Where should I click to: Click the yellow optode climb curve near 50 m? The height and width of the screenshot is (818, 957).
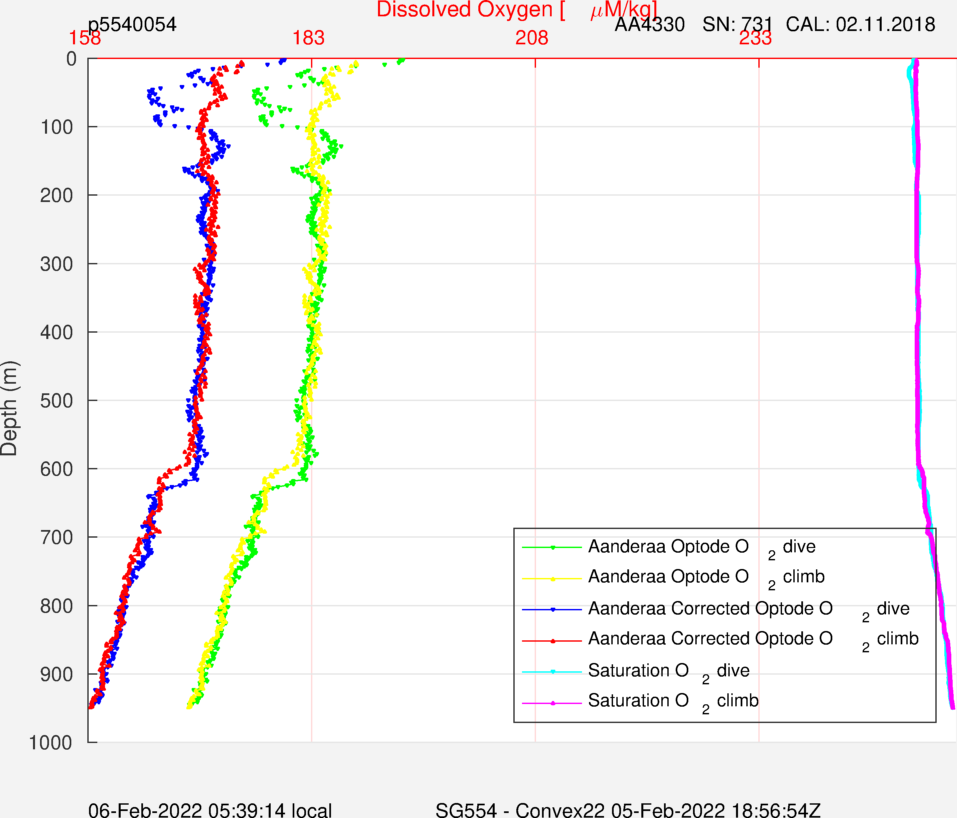(x=331, y=90)
